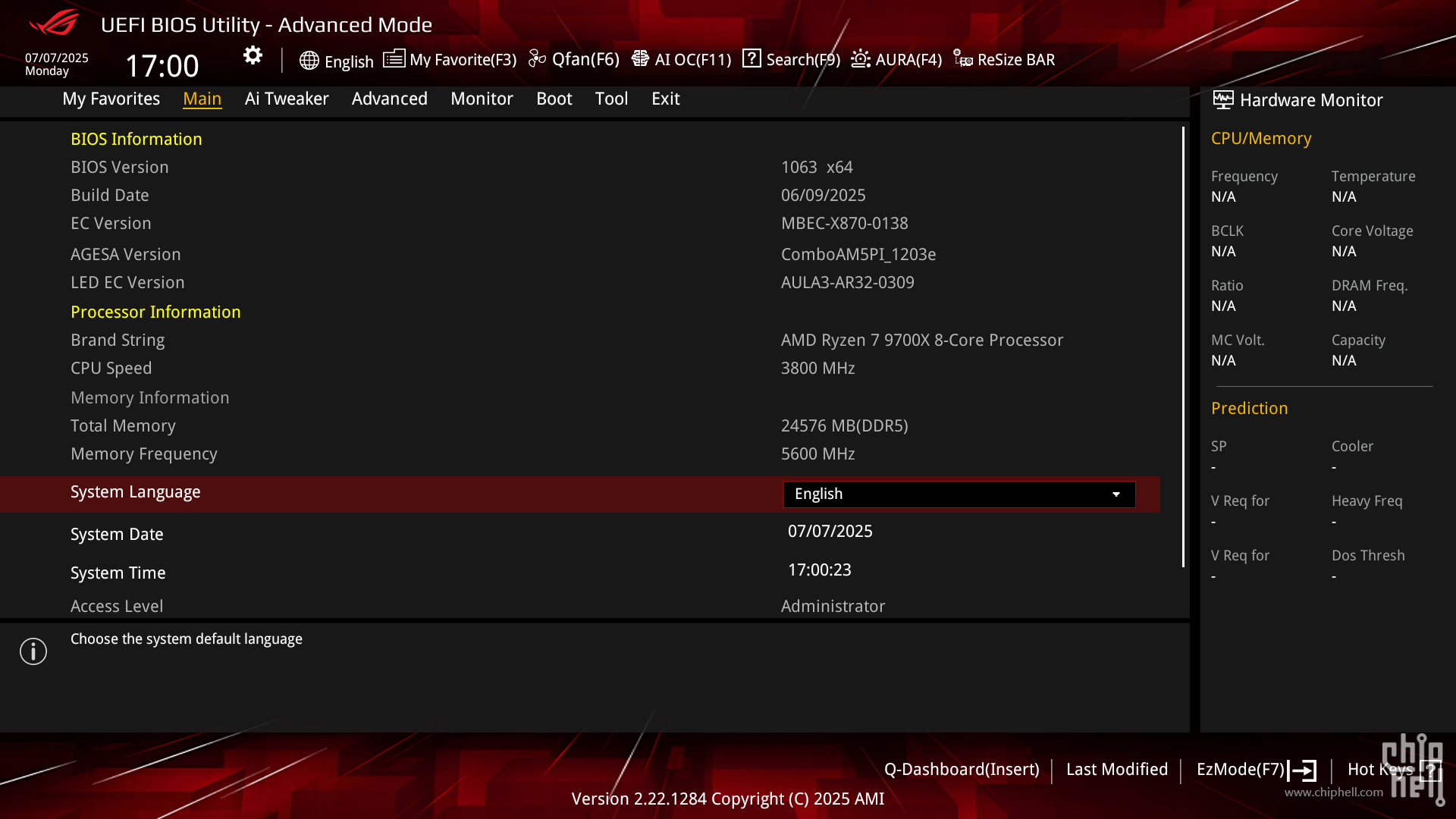Select the Main tab
The image size is (1456, 819).
click(x=202, y=99)
